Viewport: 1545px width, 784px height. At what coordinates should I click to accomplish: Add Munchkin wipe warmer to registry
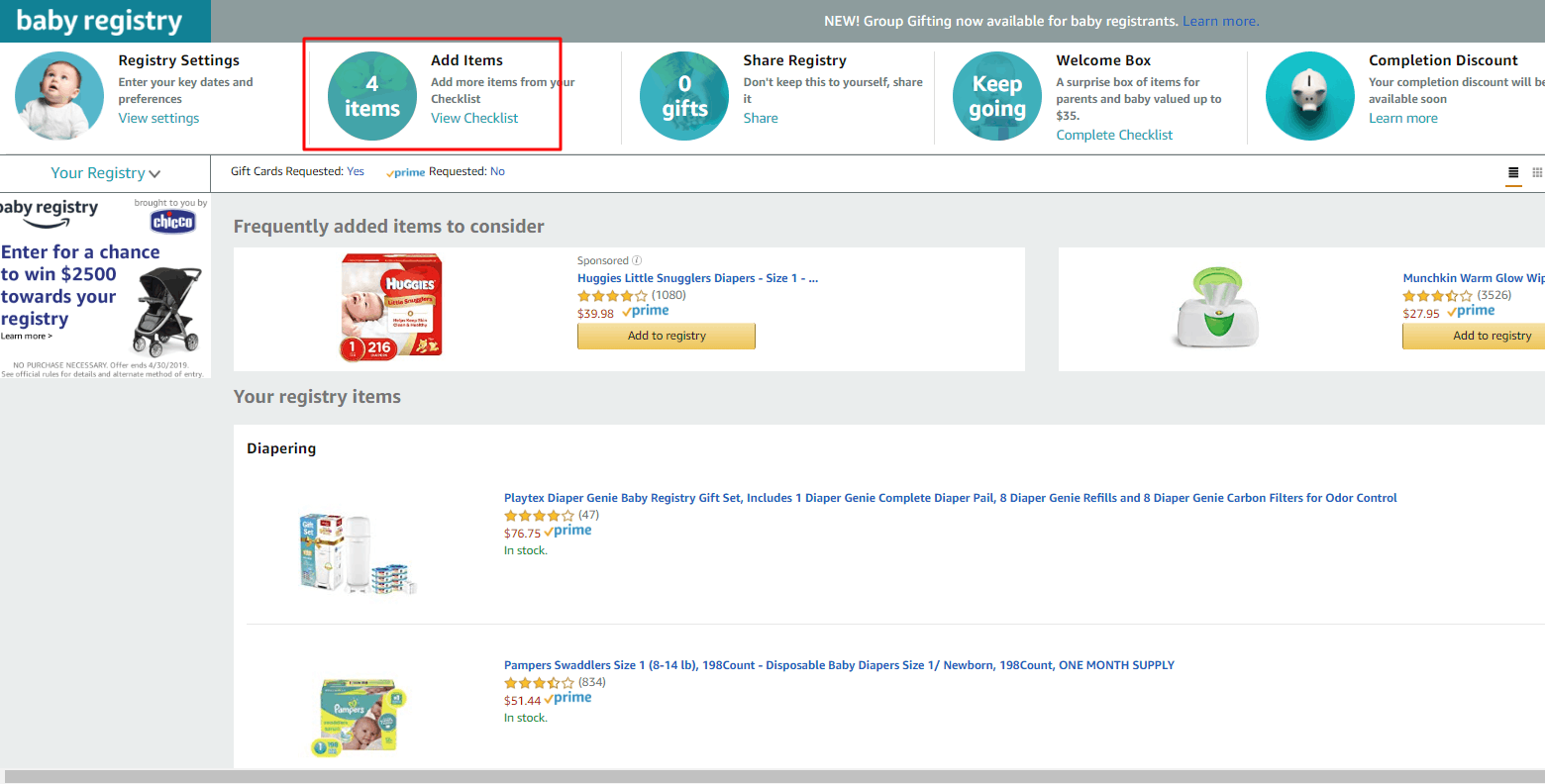(x=1474, y=336)
